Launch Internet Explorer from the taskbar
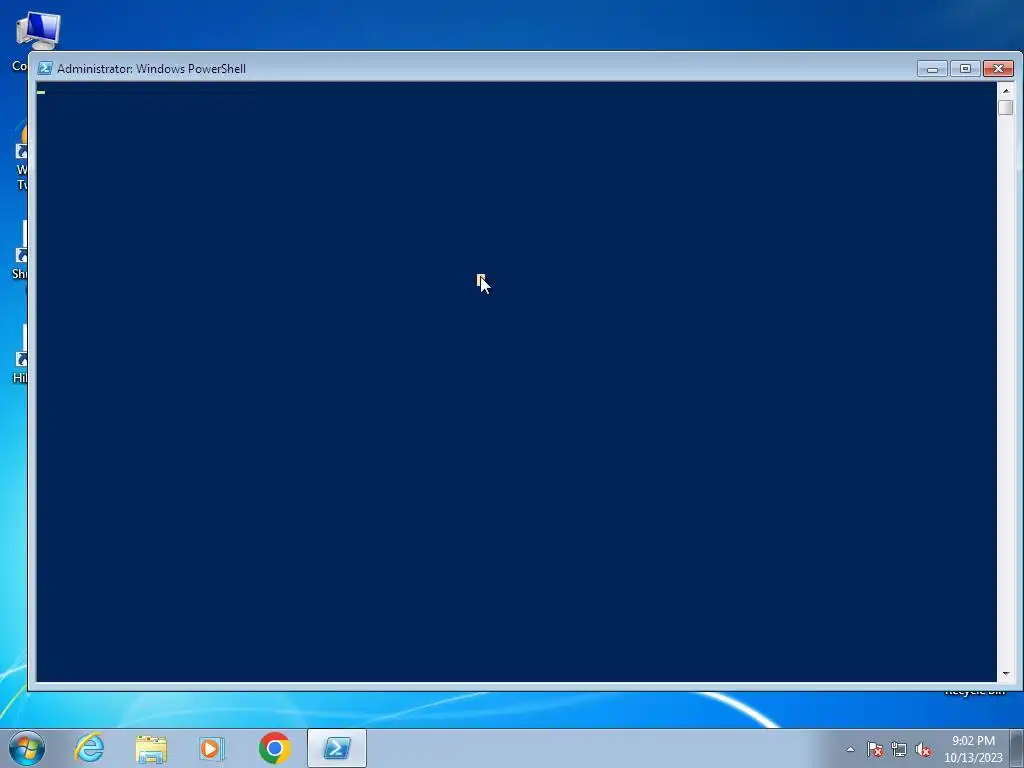 pos(89,748)
